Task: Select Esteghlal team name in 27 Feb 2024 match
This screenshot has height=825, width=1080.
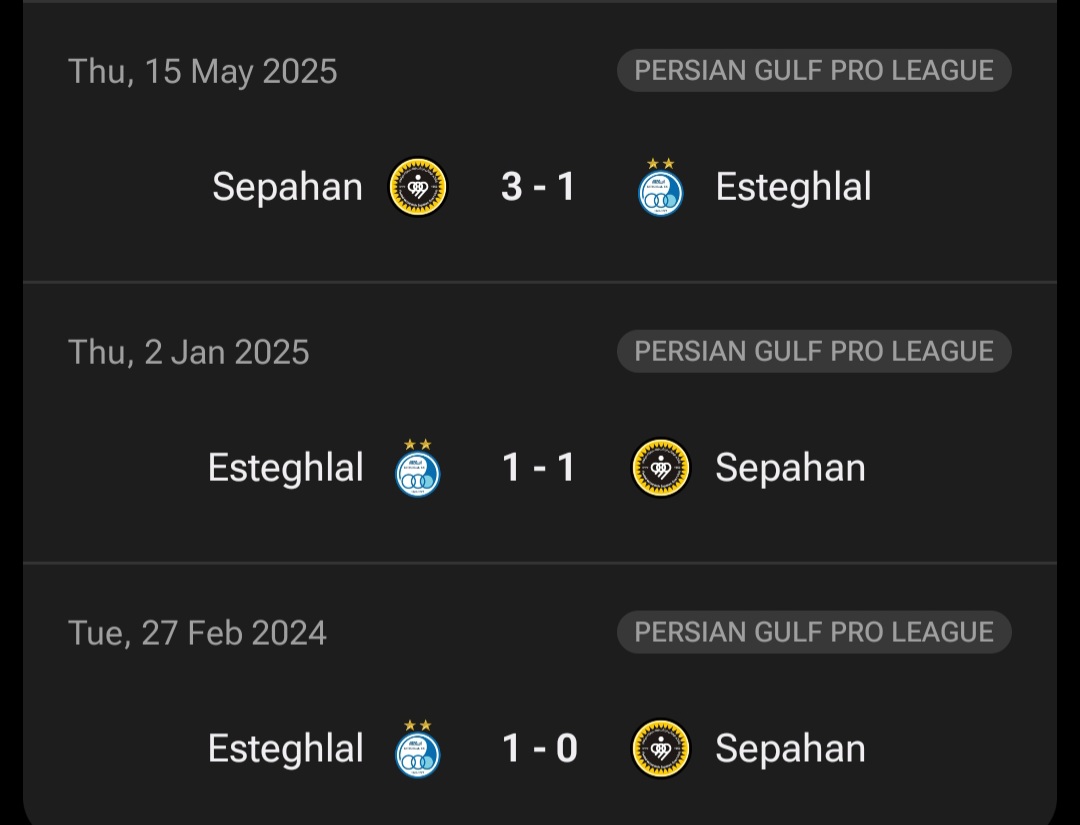Action: pyautogui.click(x=285, y=749)
